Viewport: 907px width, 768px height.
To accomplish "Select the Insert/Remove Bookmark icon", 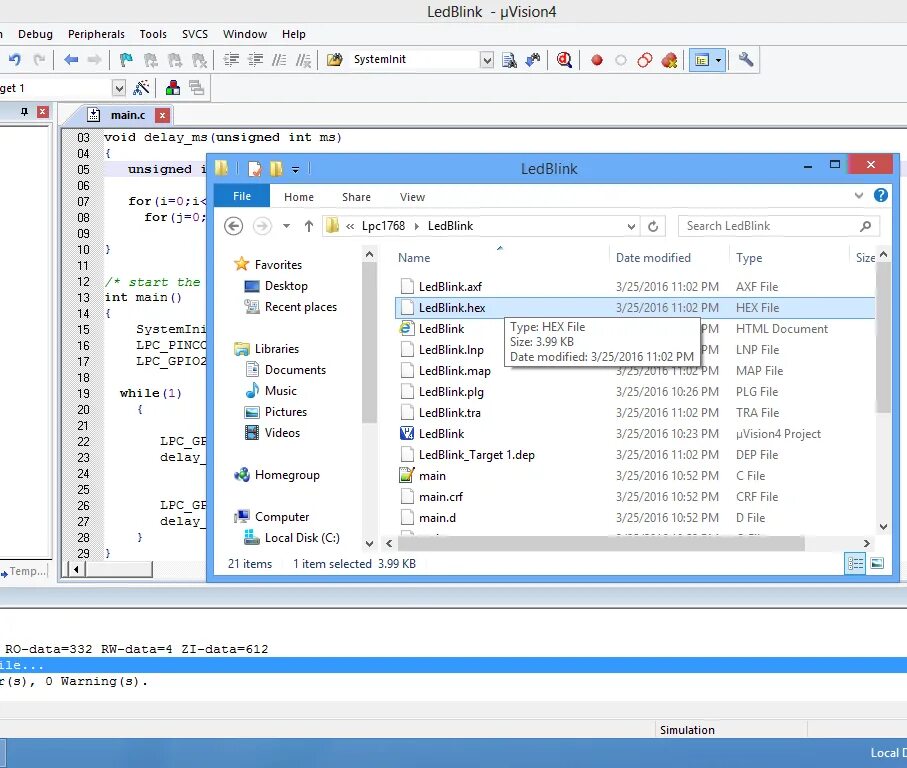I will (125, 60).
